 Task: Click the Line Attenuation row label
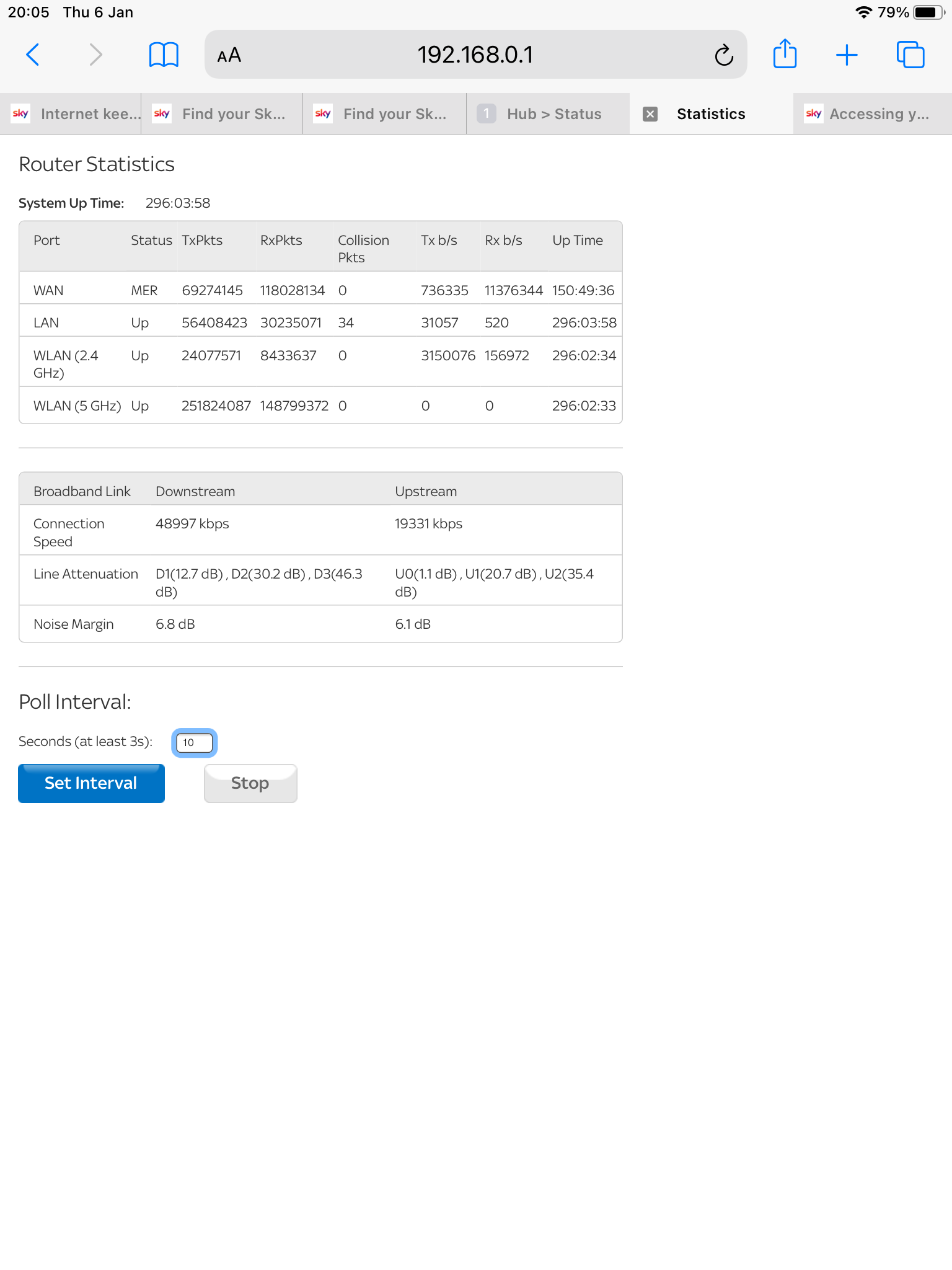(86, 574)
